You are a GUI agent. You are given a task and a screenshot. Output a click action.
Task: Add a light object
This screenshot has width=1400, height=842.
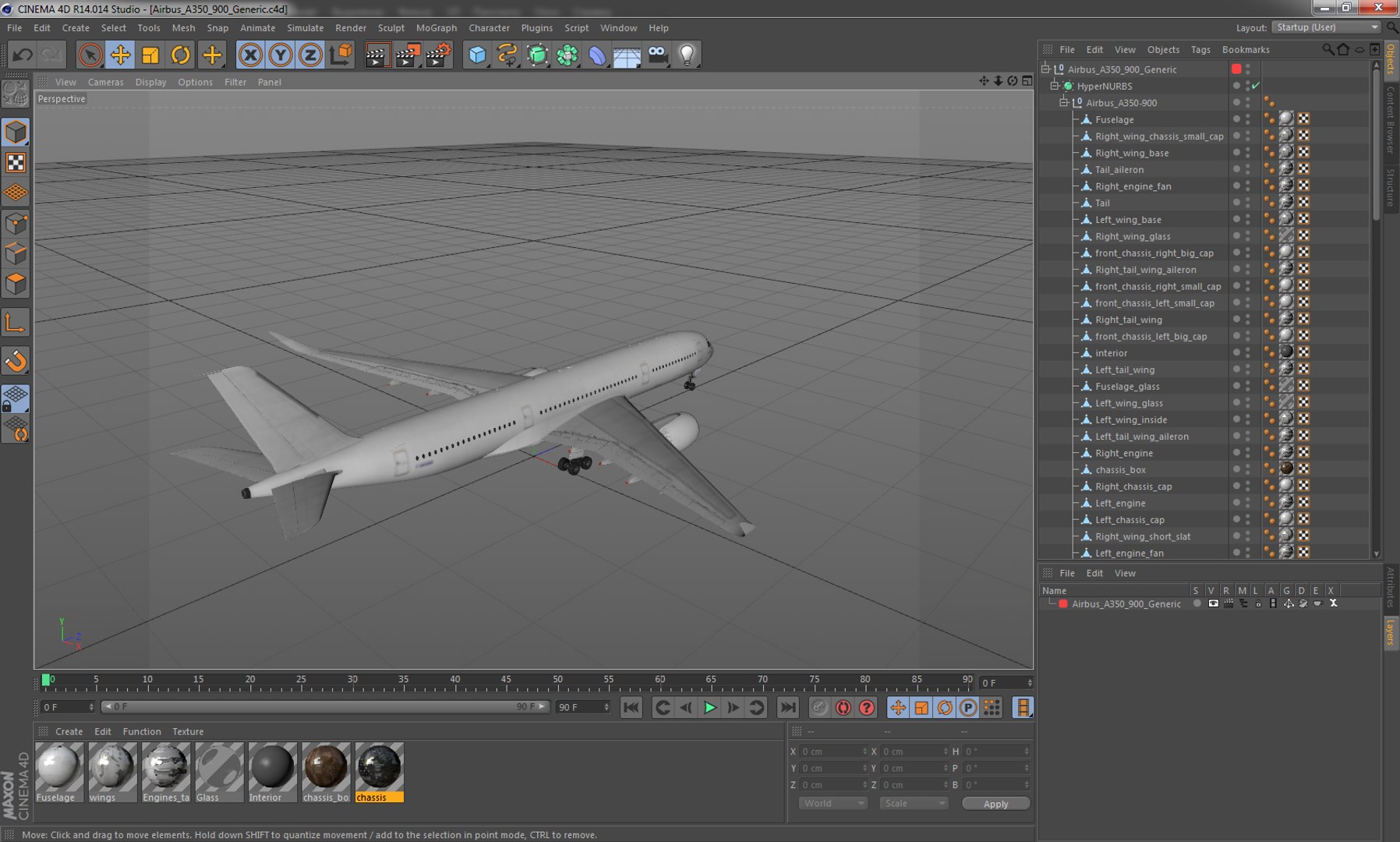pos(687,55)
